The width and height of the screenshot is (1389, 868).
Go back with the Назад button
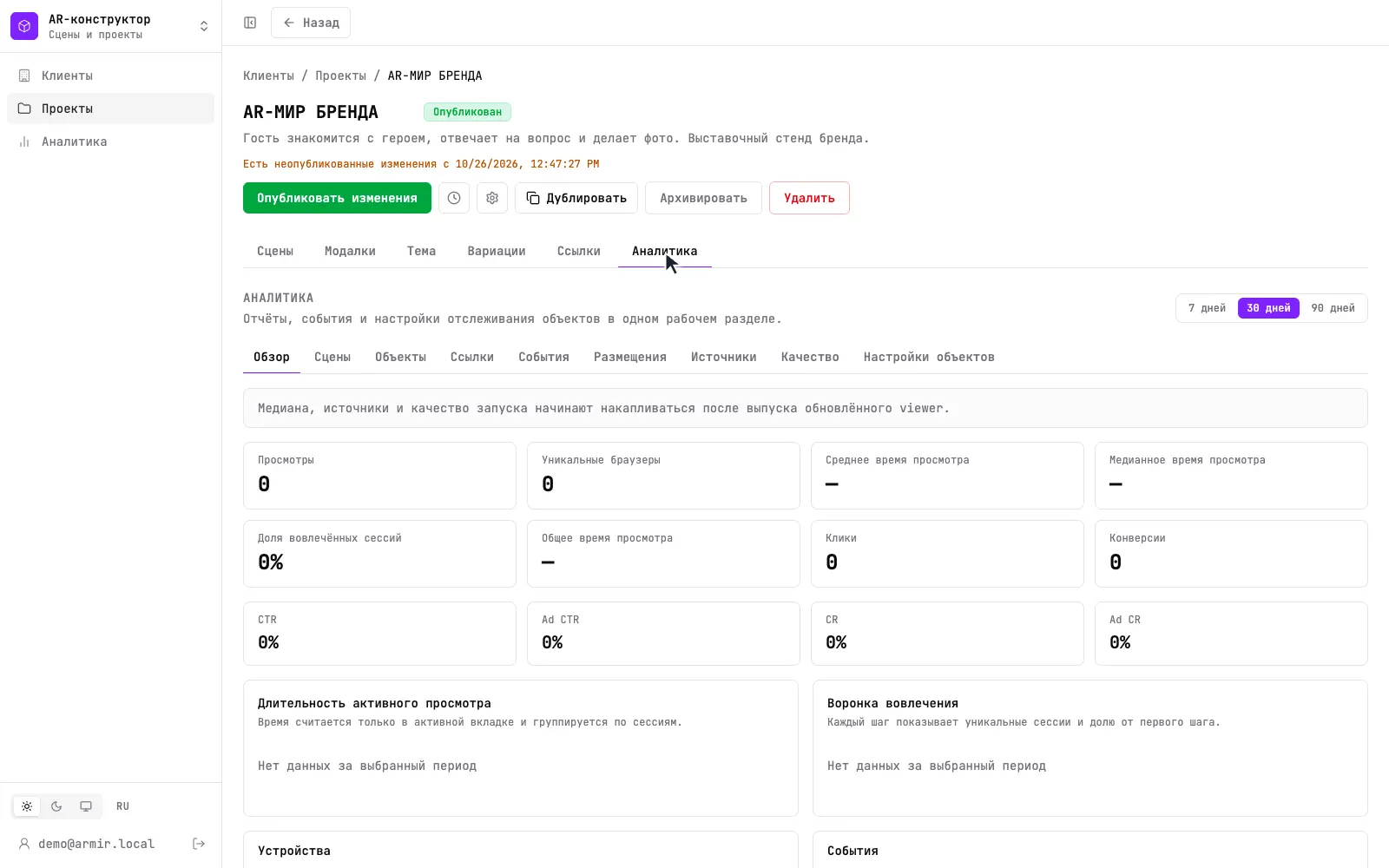[x=311, y=23]
